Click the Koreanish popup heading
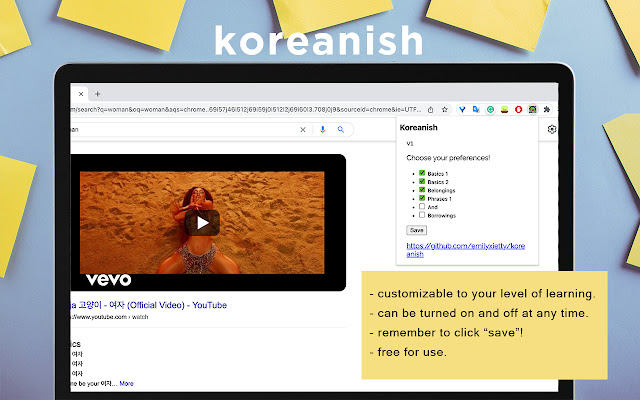The image size is (640, 400). (419, 127)
